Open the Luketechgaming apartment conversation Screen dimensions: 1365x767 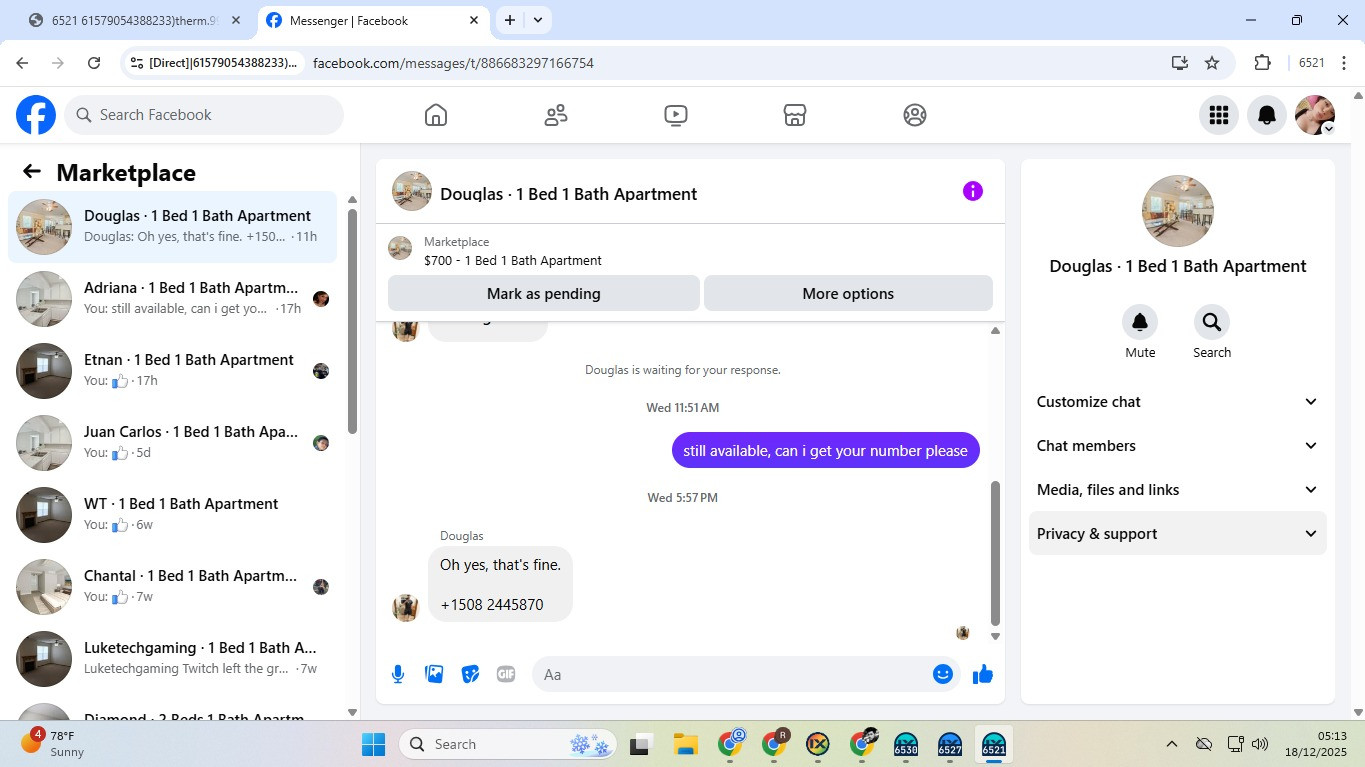173,659
